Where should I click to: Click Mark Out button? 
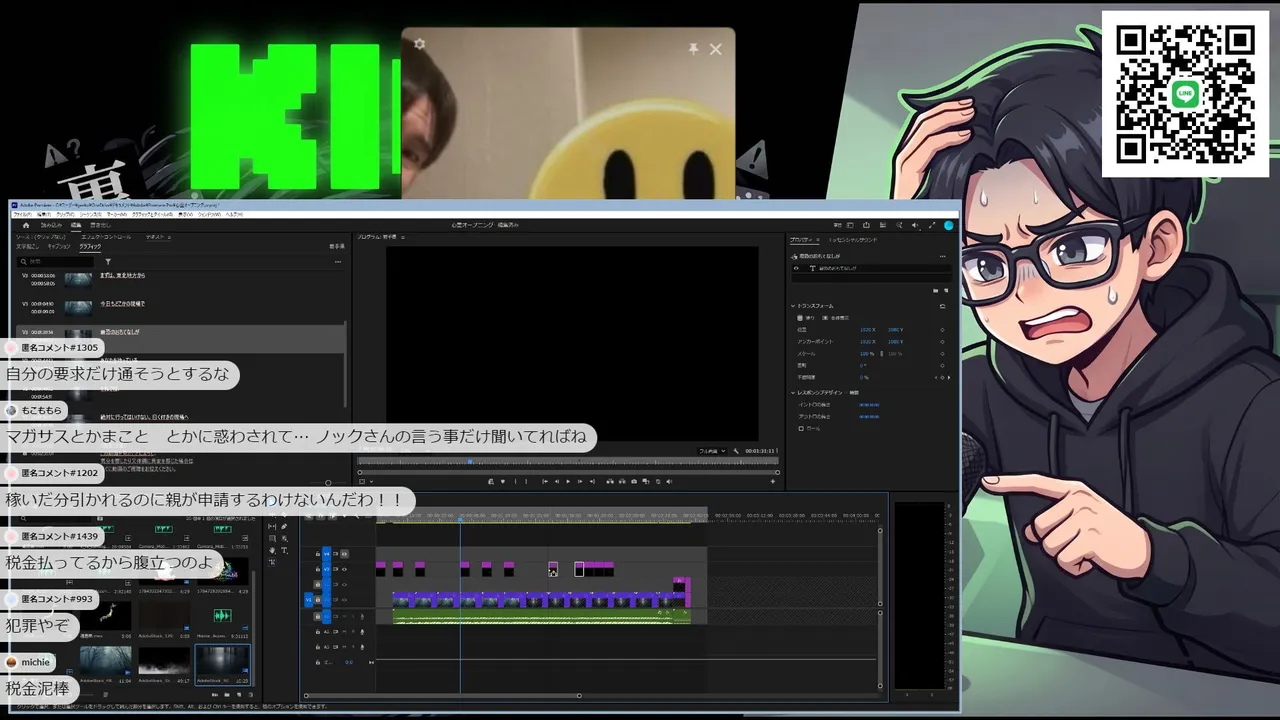click(x=526, y=481)
